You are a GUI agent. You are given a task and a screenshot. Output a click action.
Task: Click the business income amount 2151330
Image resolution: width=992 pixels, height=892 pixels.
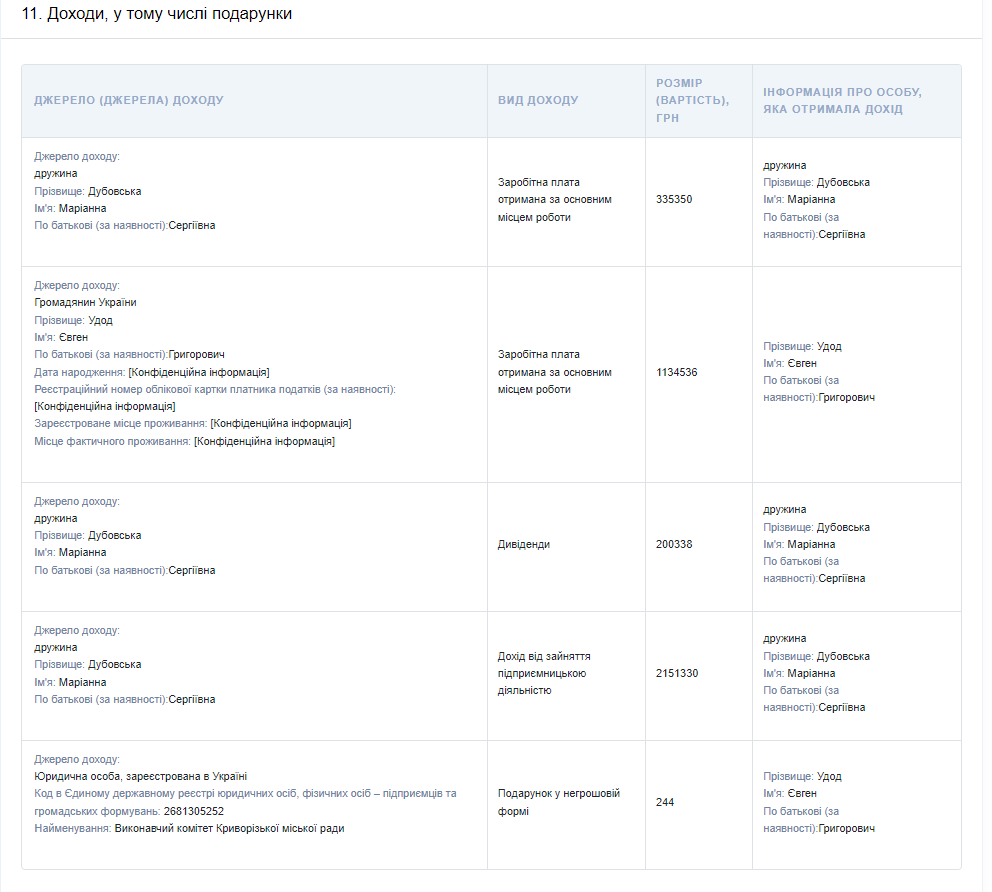coord(677,673)
